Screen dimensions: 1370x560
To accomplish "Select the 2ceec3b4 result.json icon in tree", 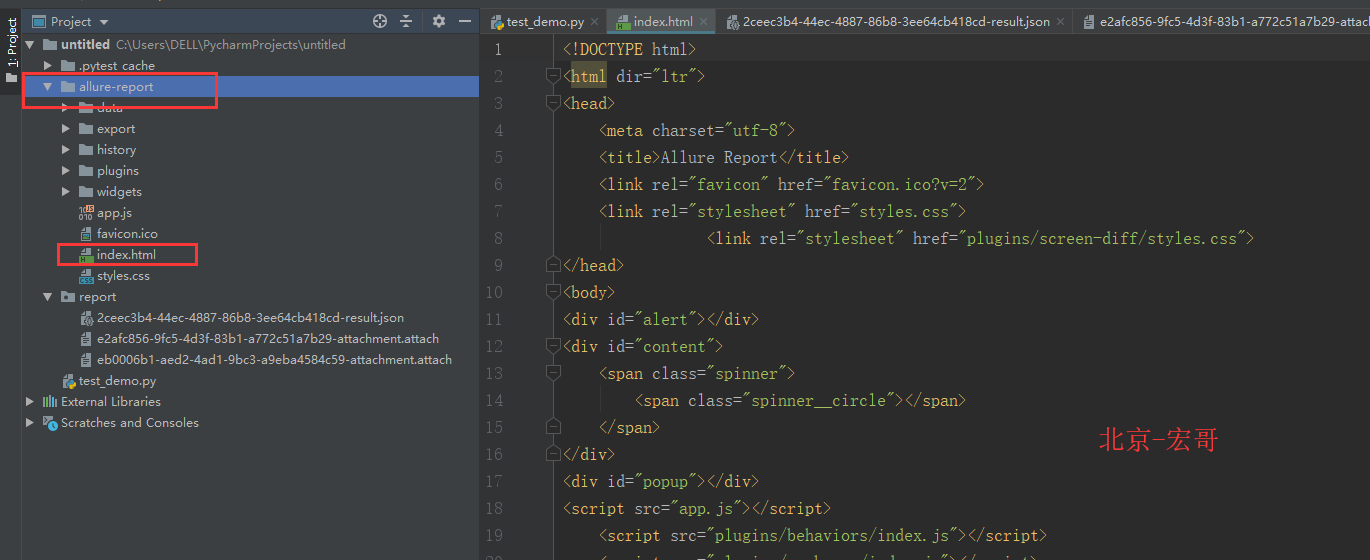I will click(x=86, y=318).
